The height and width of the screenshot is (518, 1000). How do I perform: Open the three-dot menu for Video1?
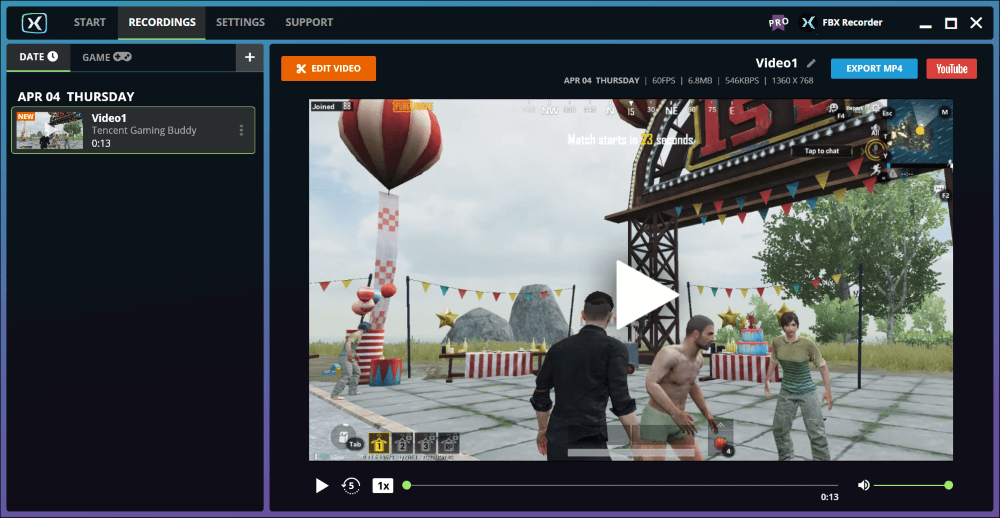pos(241,130)
